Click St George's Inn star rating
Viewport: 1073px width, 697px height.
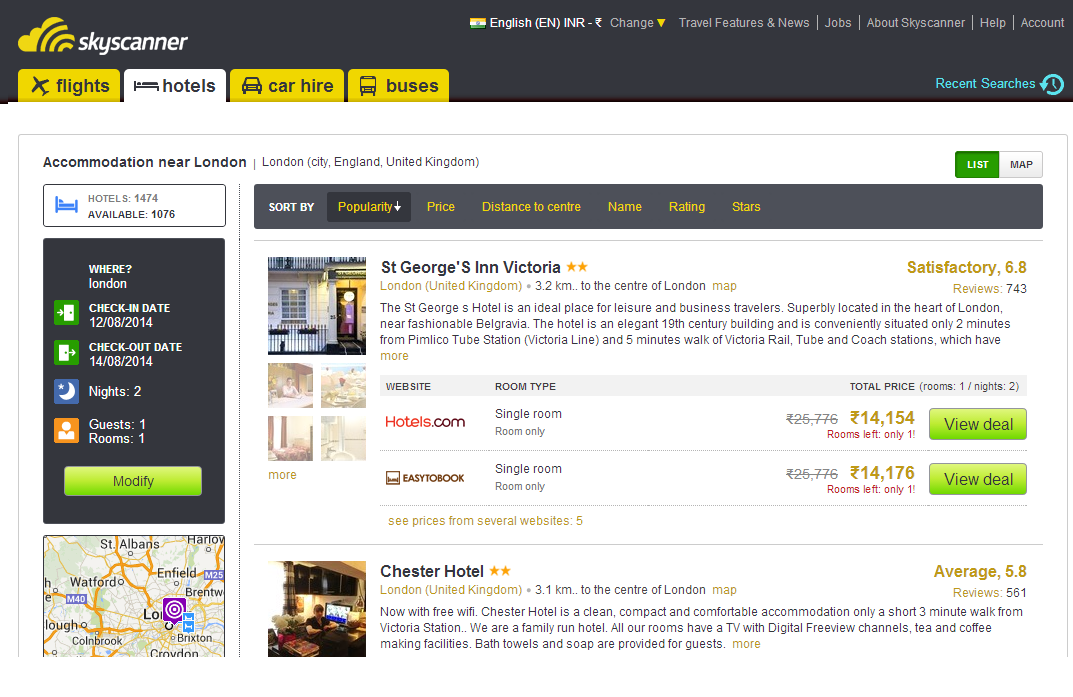tap(577, 267)
